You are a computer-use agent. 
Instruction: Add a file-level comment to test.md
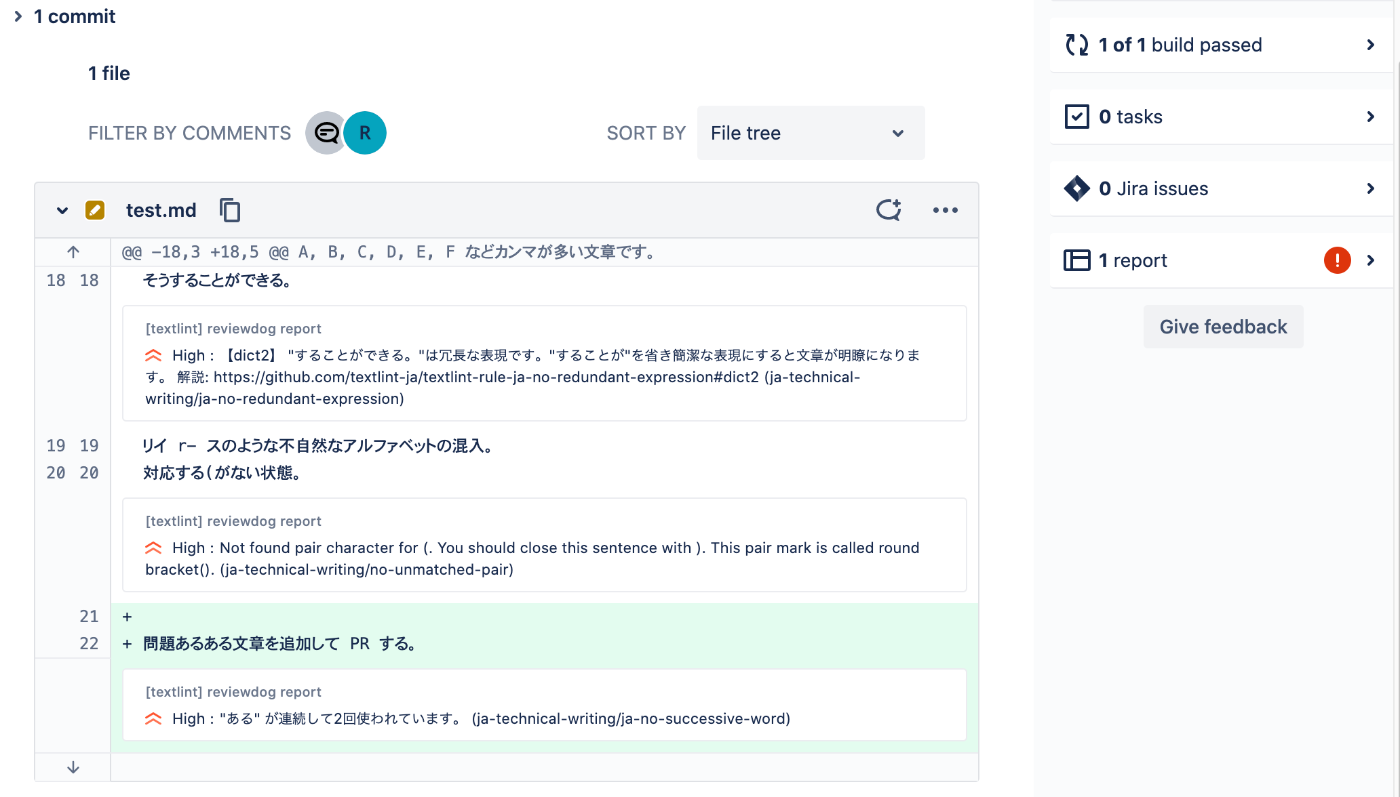click(888, 210)
